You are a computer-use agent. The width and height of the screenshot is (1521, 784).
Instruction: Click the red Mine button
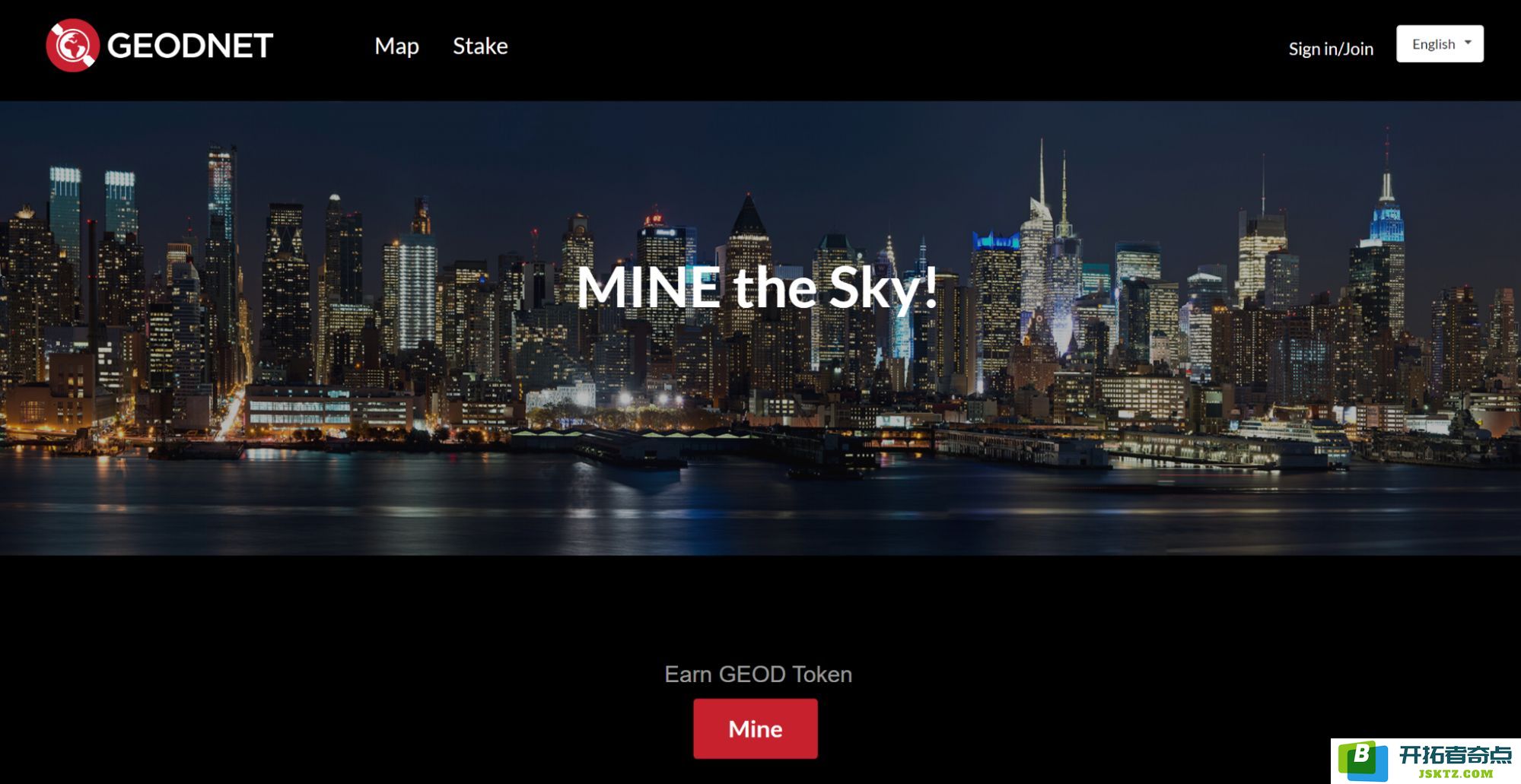click(756, 728)
